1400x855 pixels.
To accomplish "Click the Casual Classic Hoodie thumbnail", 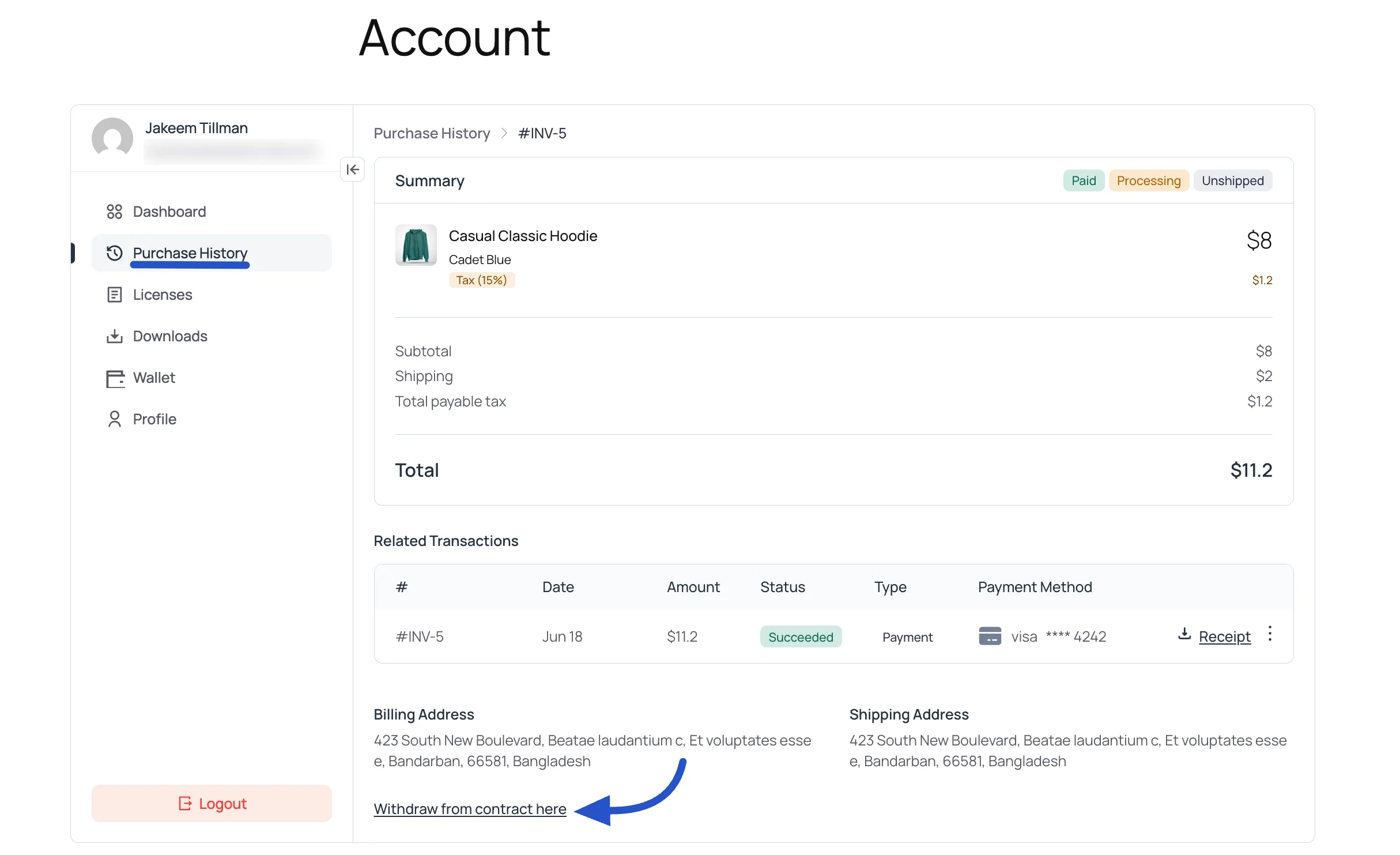I will point(416,245).
